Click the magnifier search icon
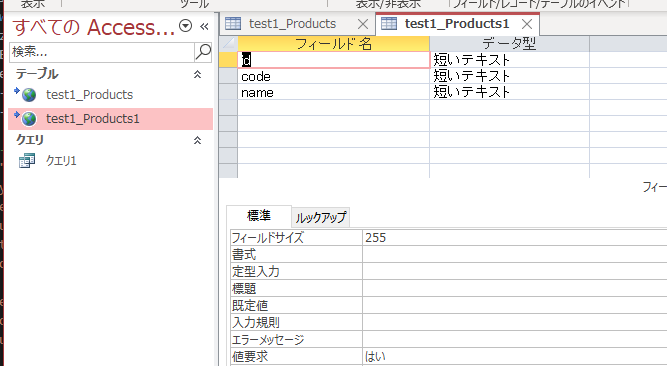Viewport: 667px width, 366px height. pyautogui.click(x=203, y=52)
